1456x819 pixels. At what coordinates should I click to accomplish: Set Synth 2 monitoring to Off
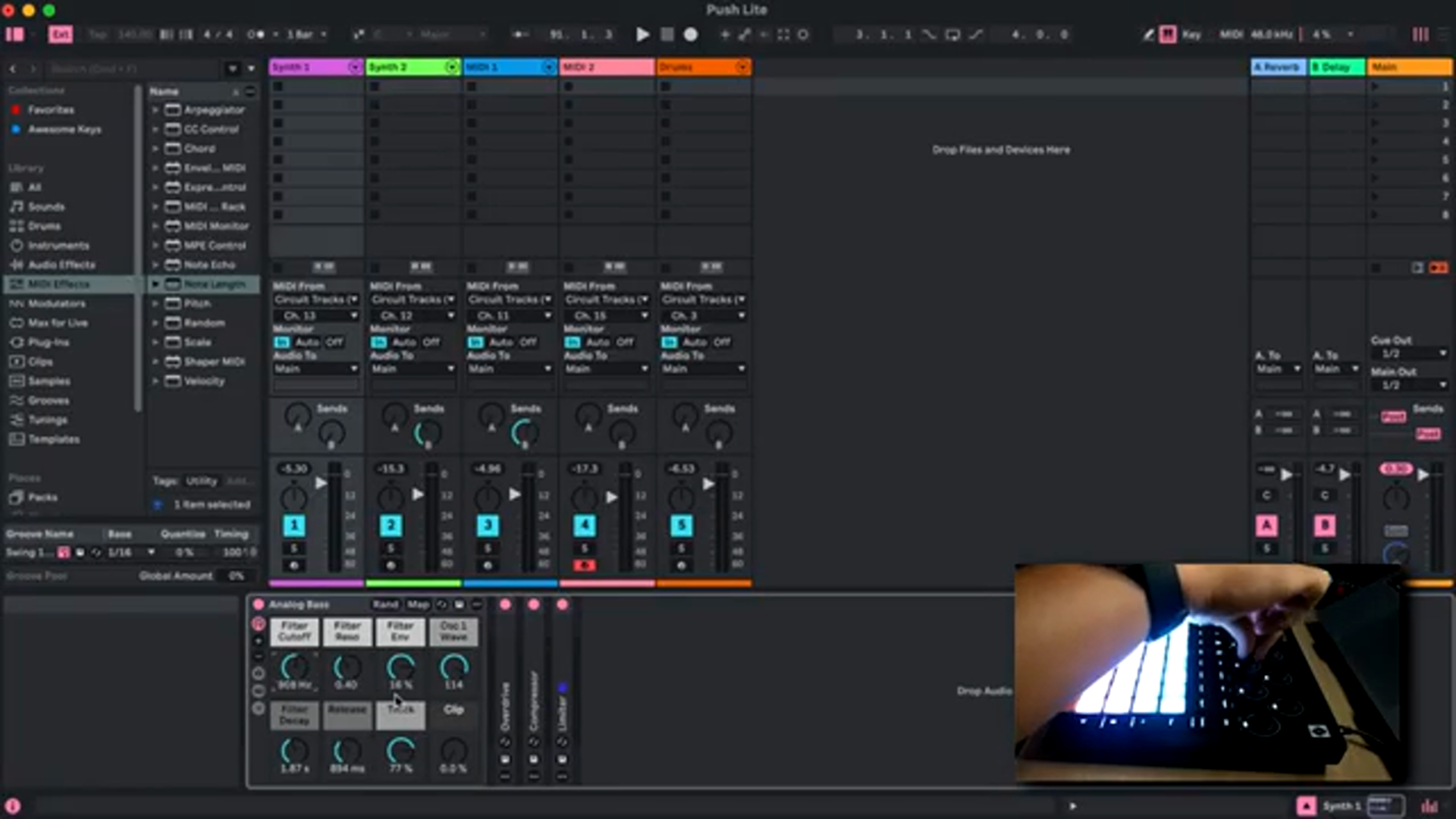coord(430,342)
